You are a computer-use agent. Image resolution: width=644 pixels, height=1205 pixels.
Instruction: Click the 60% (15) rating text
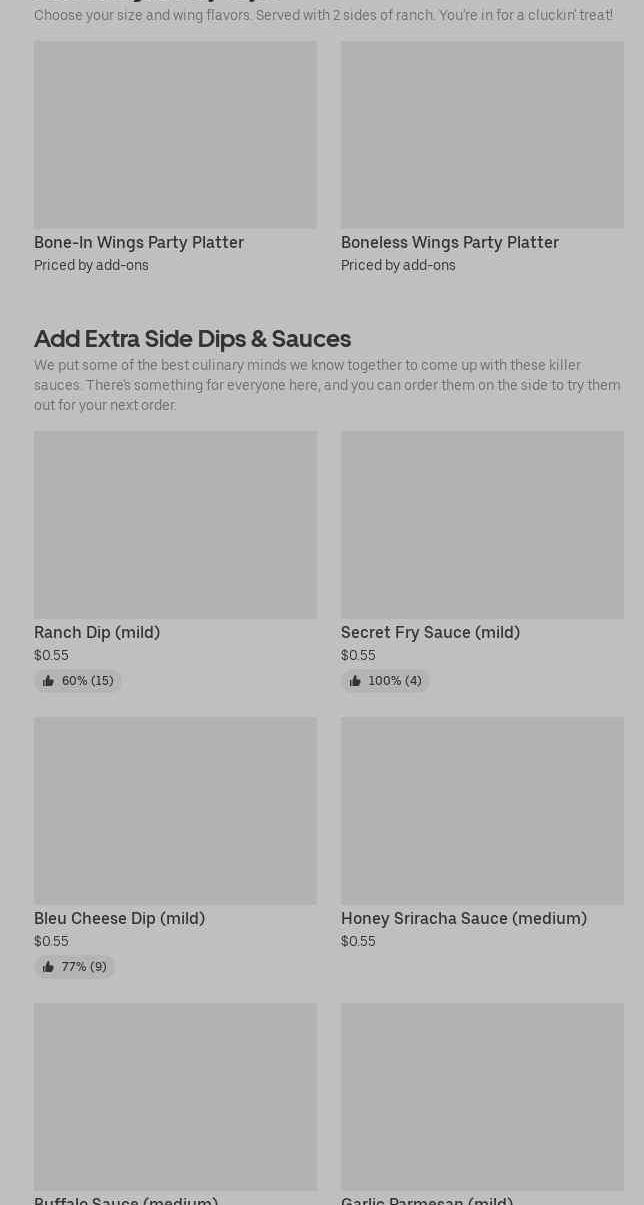88,681
